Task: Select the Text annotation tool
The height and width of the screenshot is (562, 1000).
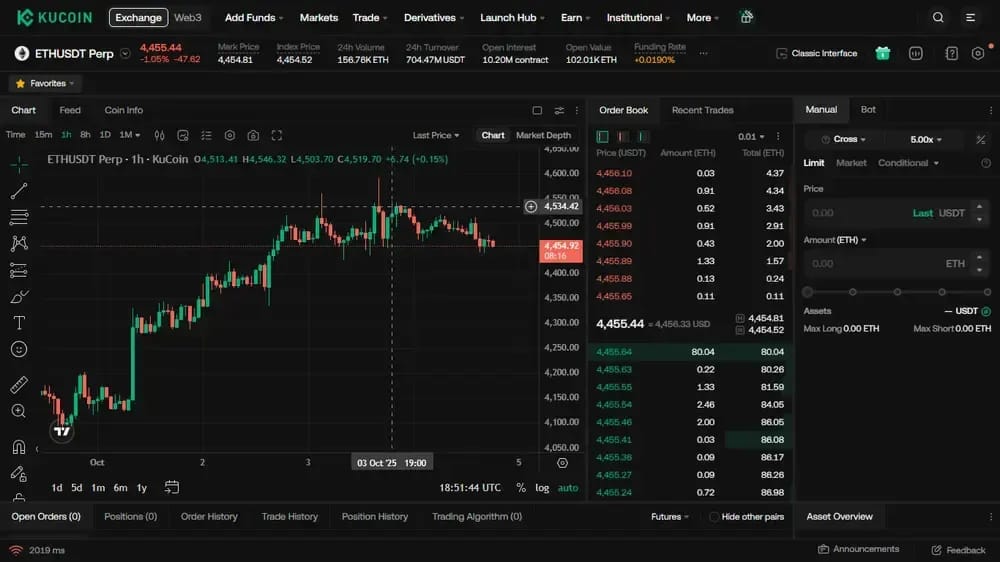Action: (19, 323)
